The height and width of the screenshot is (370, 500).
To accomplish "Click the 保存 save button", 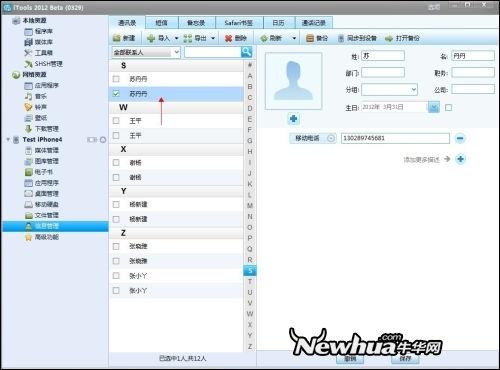I will point(405,359).
